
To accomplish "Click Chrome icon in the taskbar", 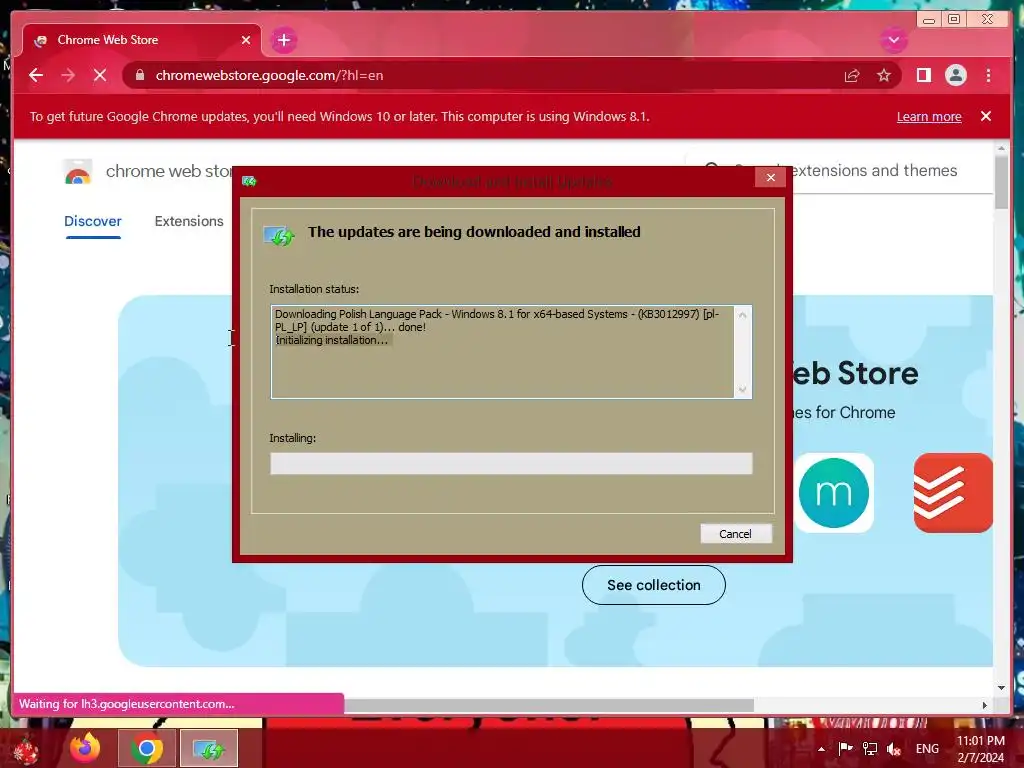I will (x=147, y=748).
